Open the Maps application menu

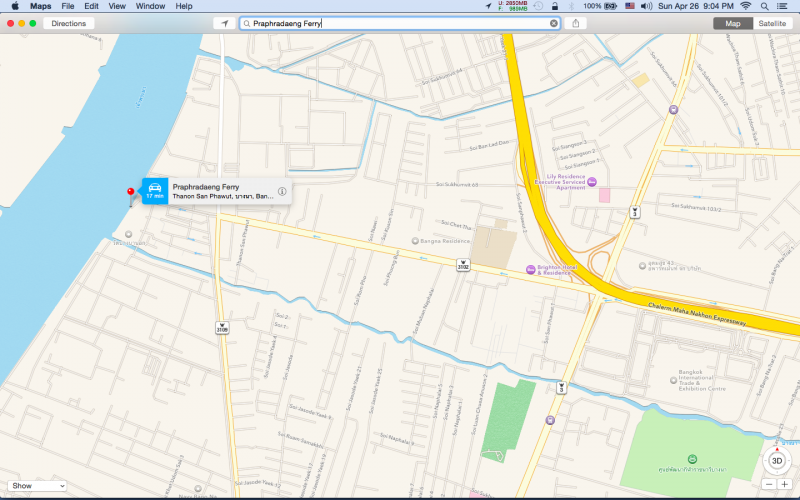[40, 6]
